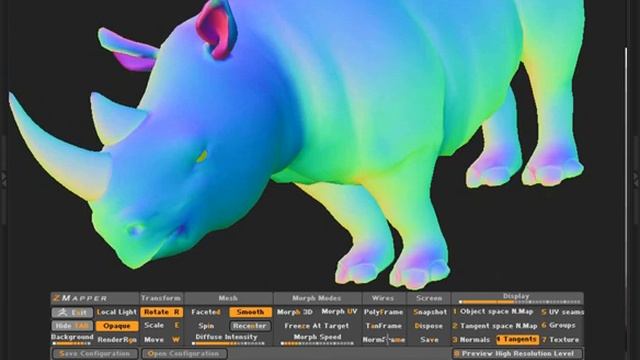
Task: Click Save under Screen
Action: tap(429, 340)
